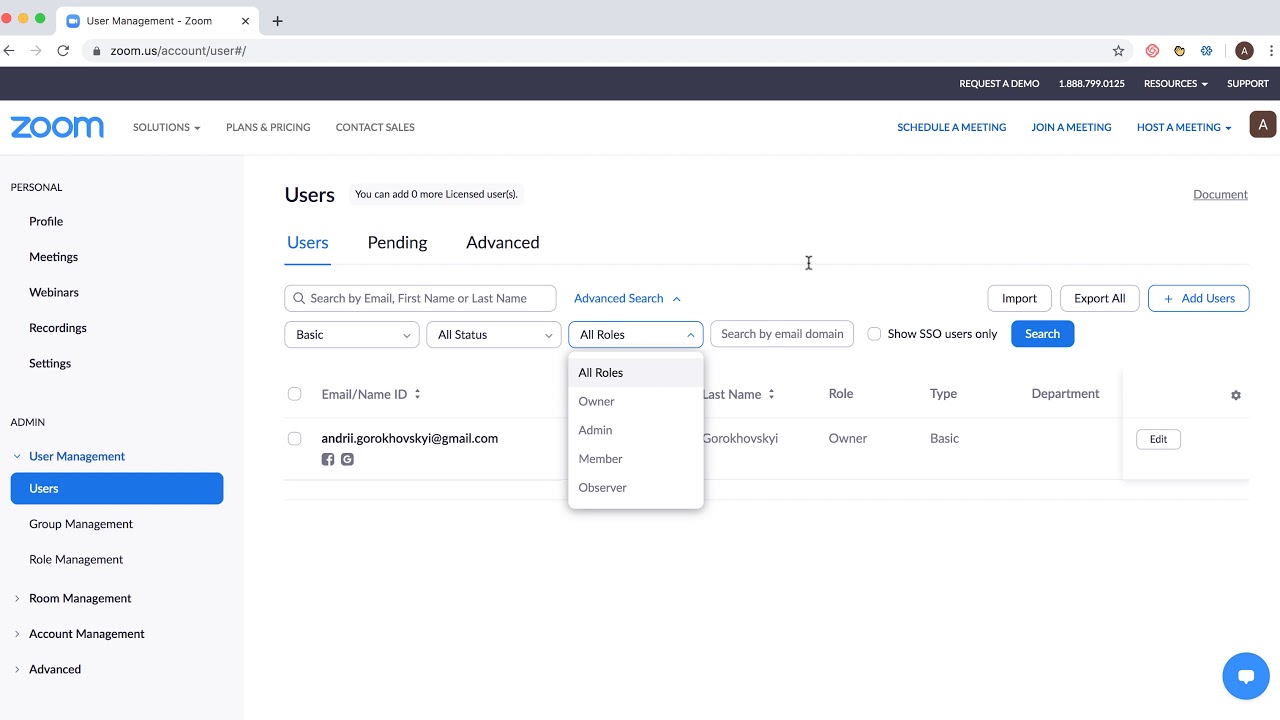Viewport: 1280px width, 720px height.
Task: Click the Google login icon under the email
Action: click(347, 460)
